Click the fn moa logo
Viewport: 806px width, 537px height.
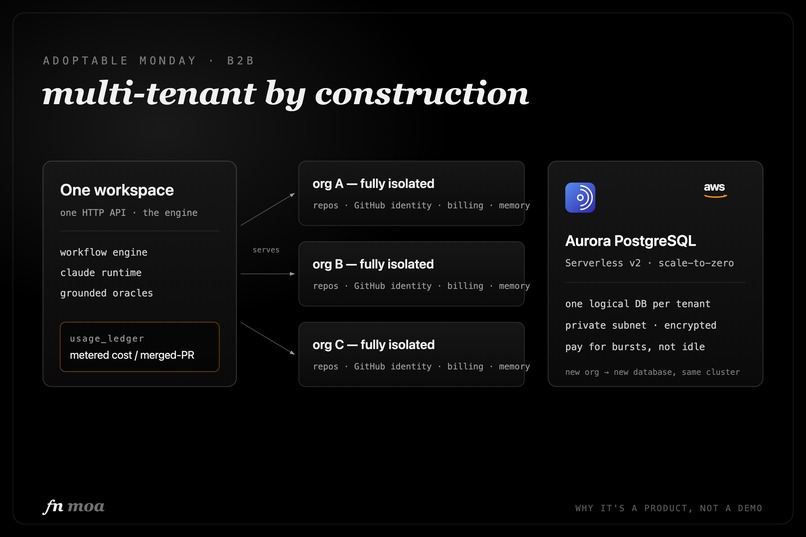point(74,507)
